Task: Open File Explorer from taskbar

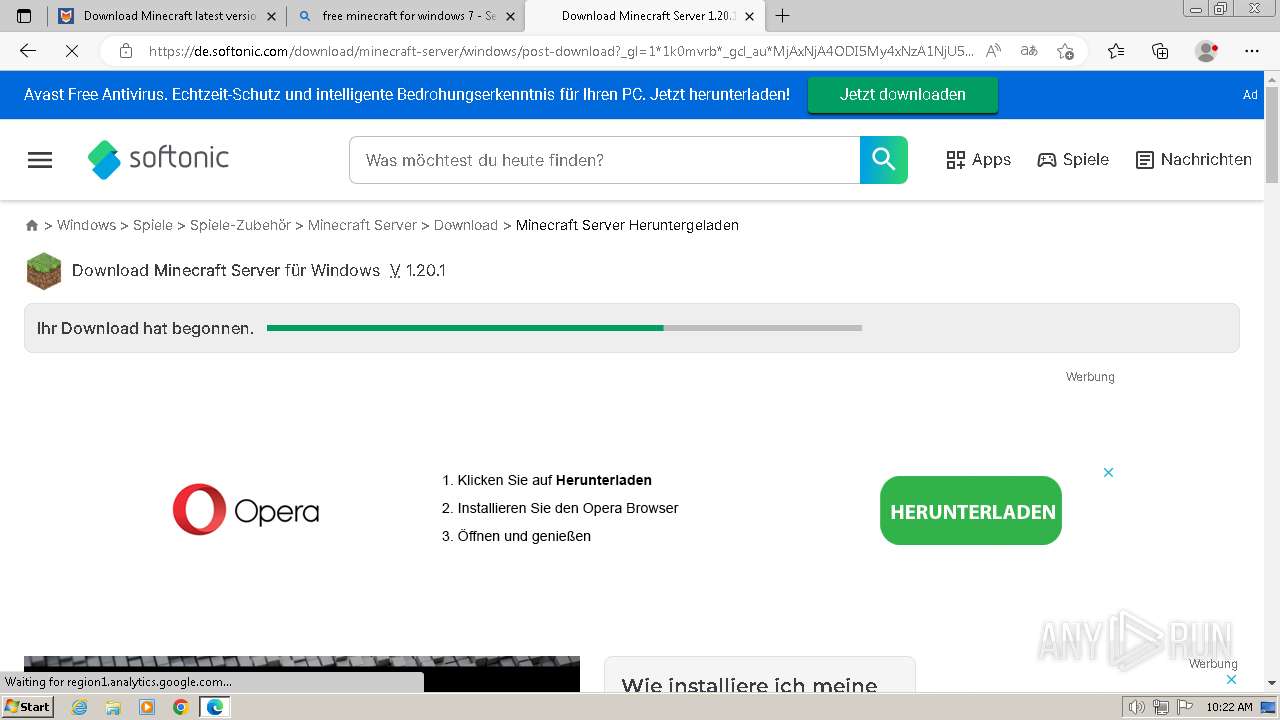Action: 113,707
